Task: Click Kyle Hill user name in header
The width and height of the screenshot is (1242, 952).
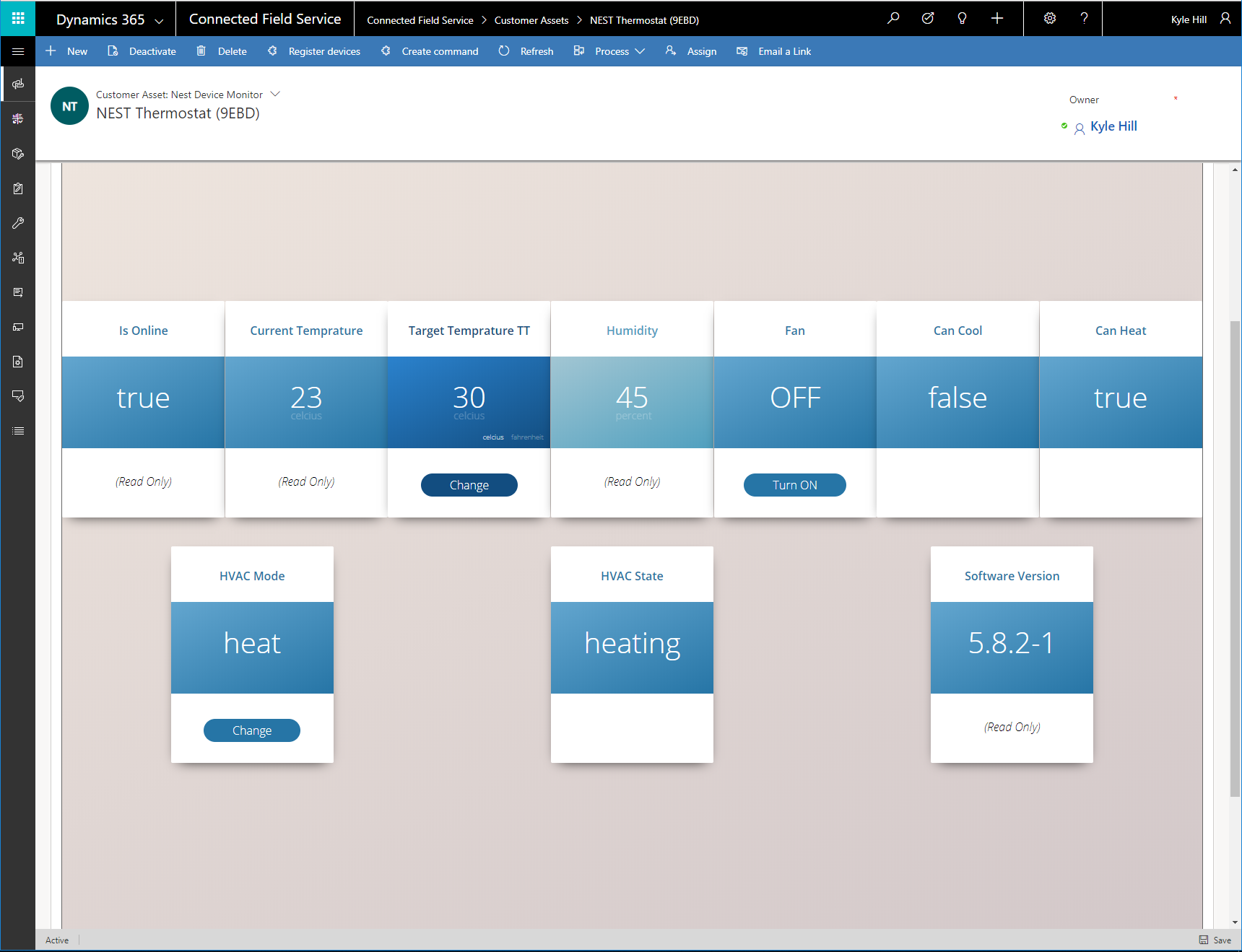Action: [x=1189, y=19]
